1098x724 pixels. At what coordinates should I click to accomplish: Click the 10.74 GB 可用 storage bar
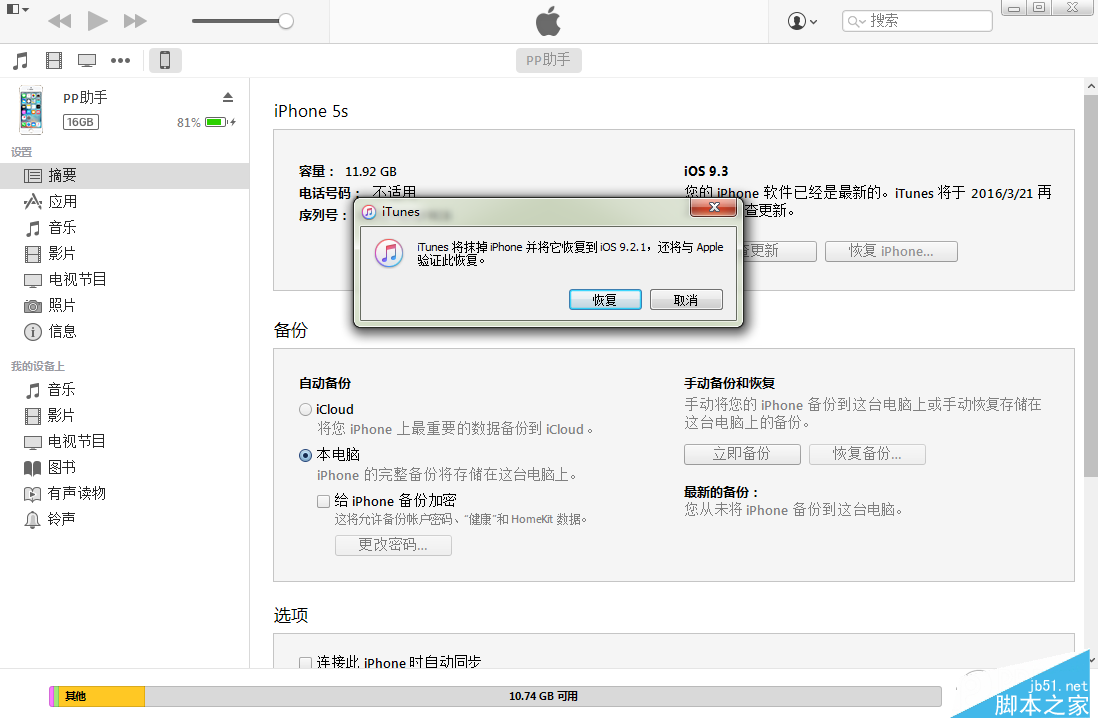point(543,696)
